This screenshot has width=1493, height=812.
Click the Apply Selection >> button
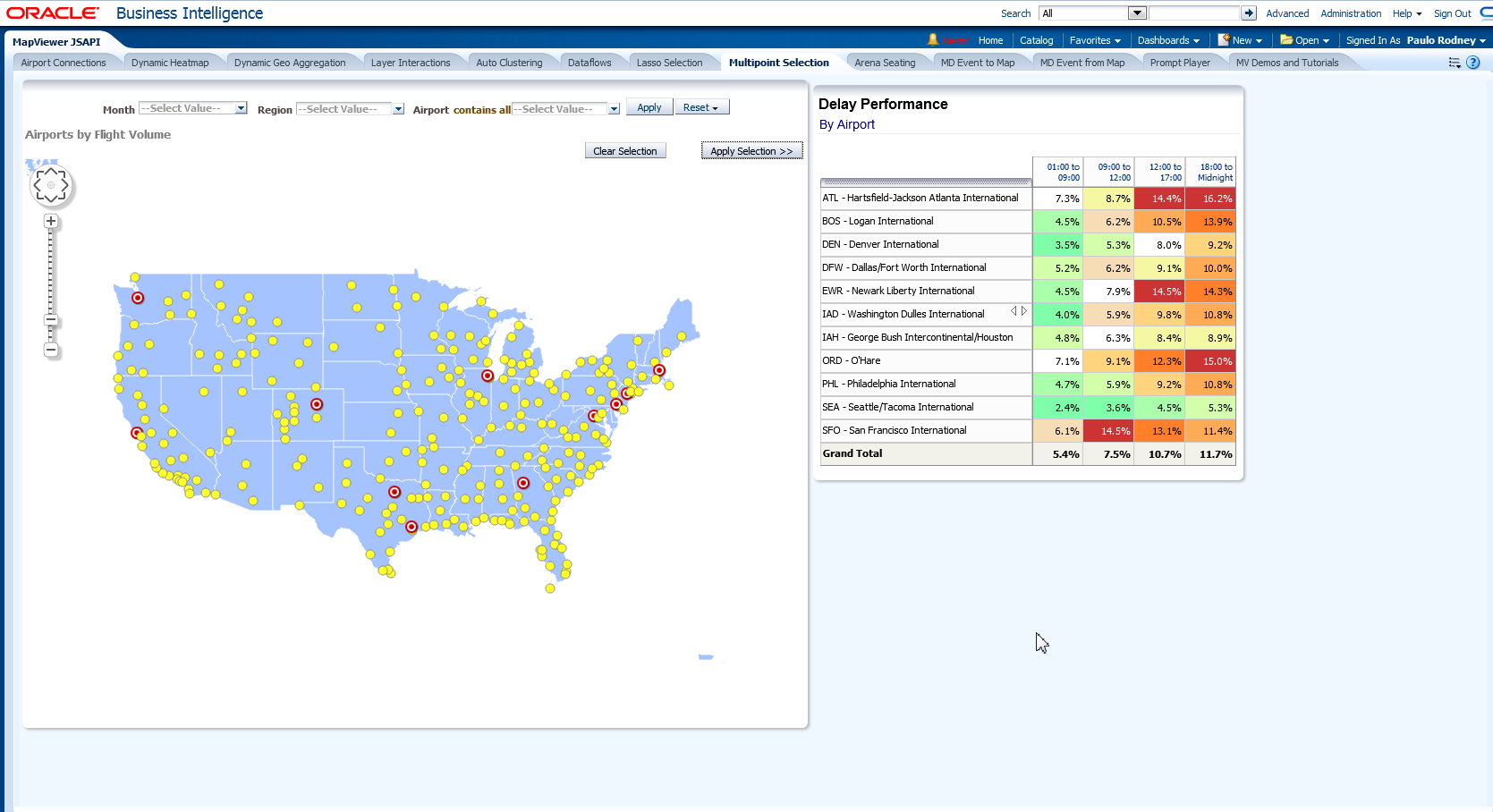[x=752, y=151]
